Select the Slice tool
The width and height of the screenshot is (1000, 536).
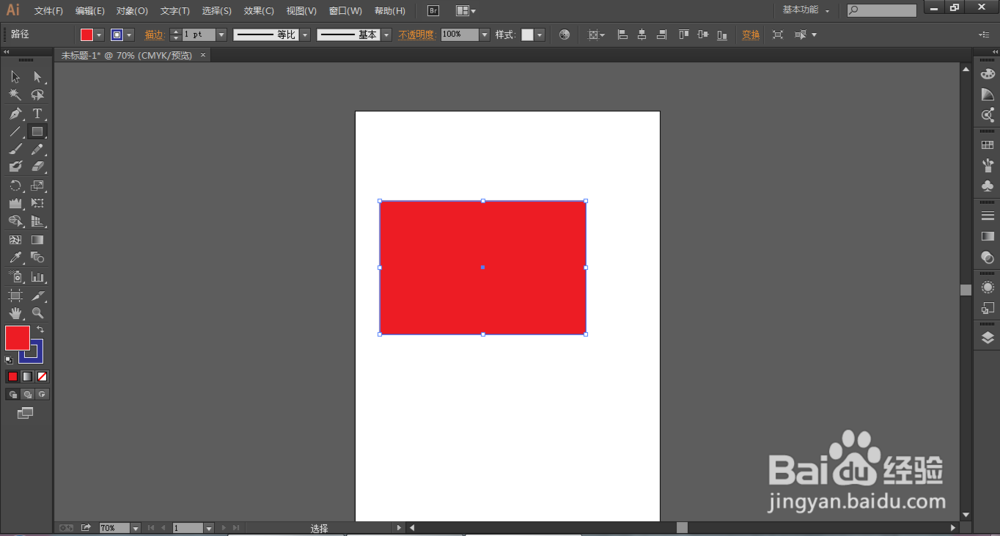[x=38, y=295]
